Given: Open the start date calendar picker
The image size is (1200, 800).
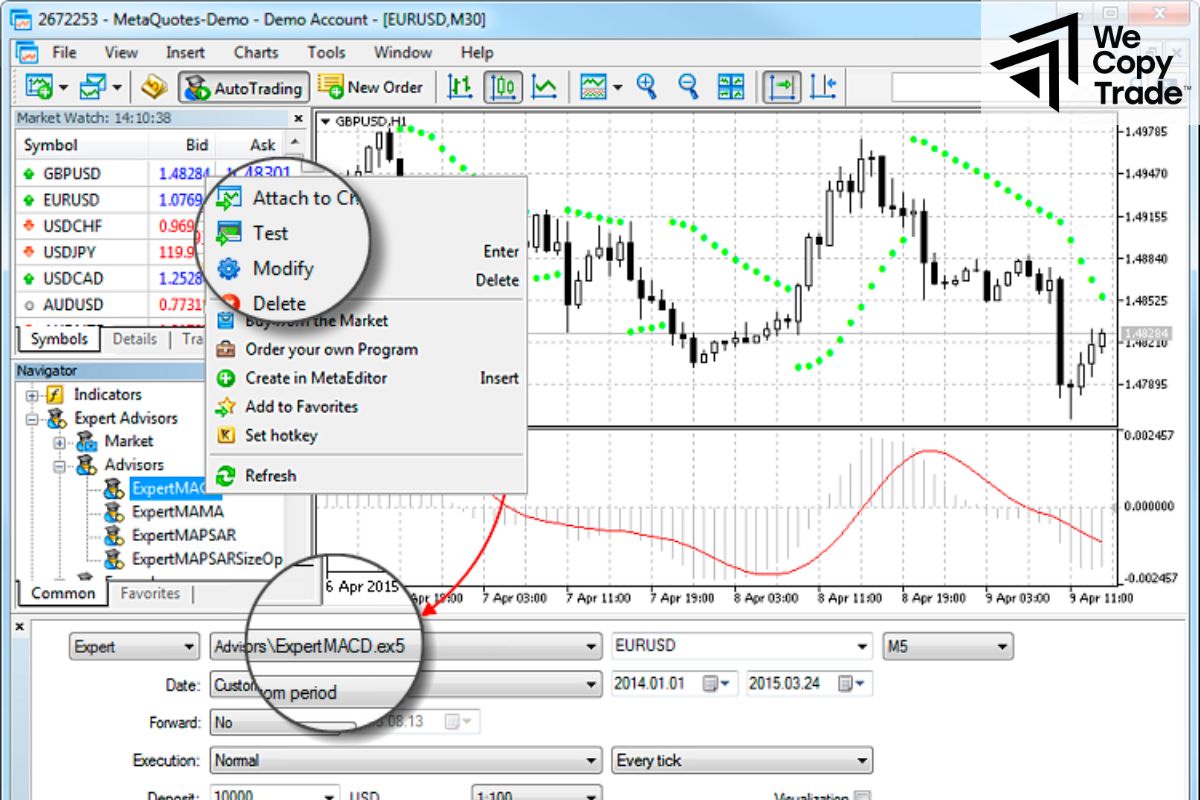Looking at the screenshot, I should [713, 685].
